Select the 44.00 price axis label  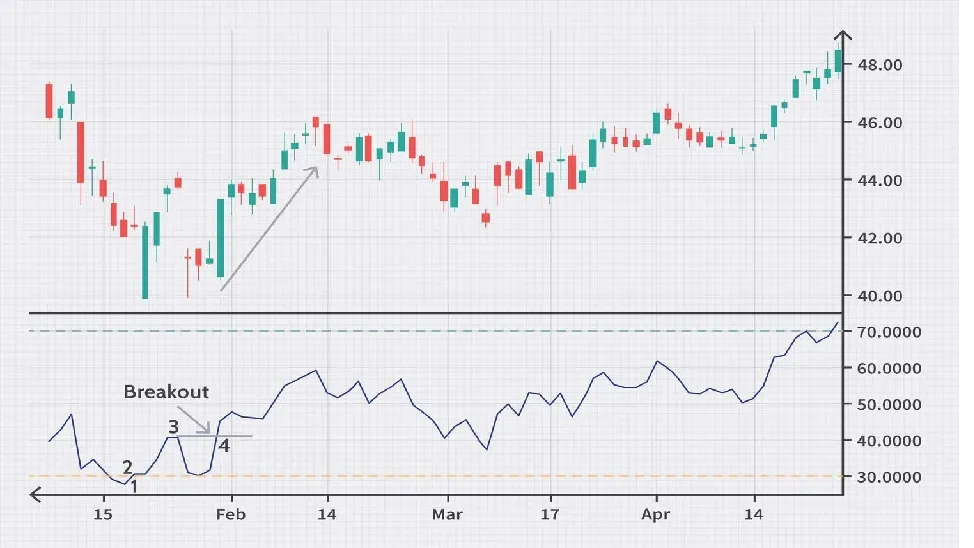tap(880, 180)
